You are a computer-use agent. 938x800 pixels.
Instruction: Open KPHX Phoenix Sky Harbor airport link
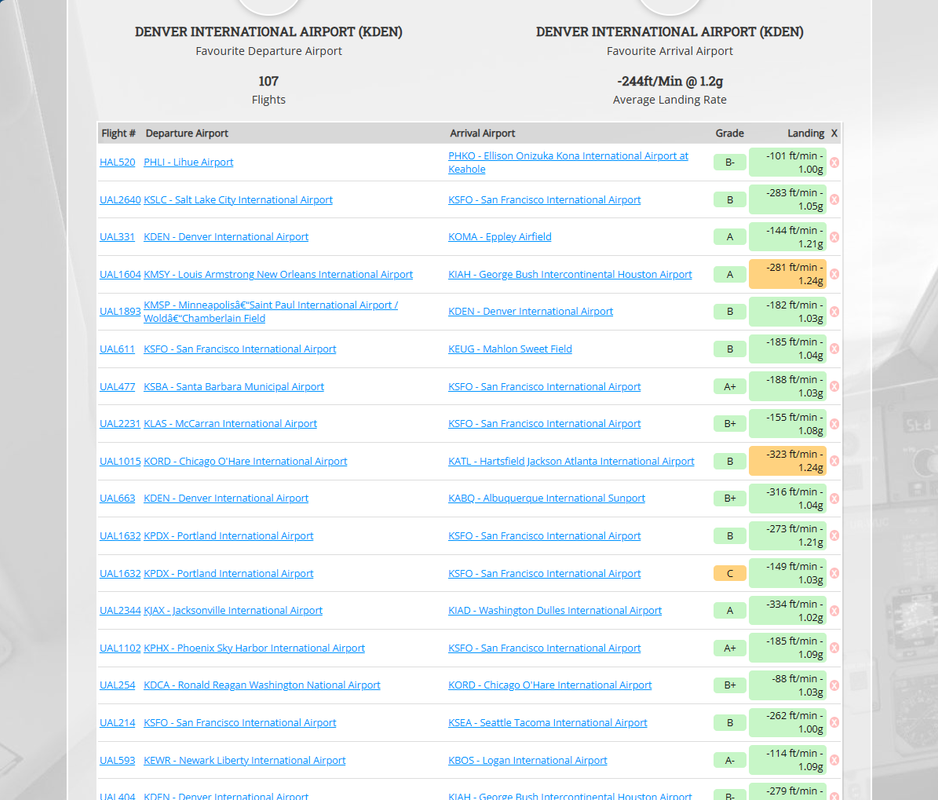coord(254,648)
